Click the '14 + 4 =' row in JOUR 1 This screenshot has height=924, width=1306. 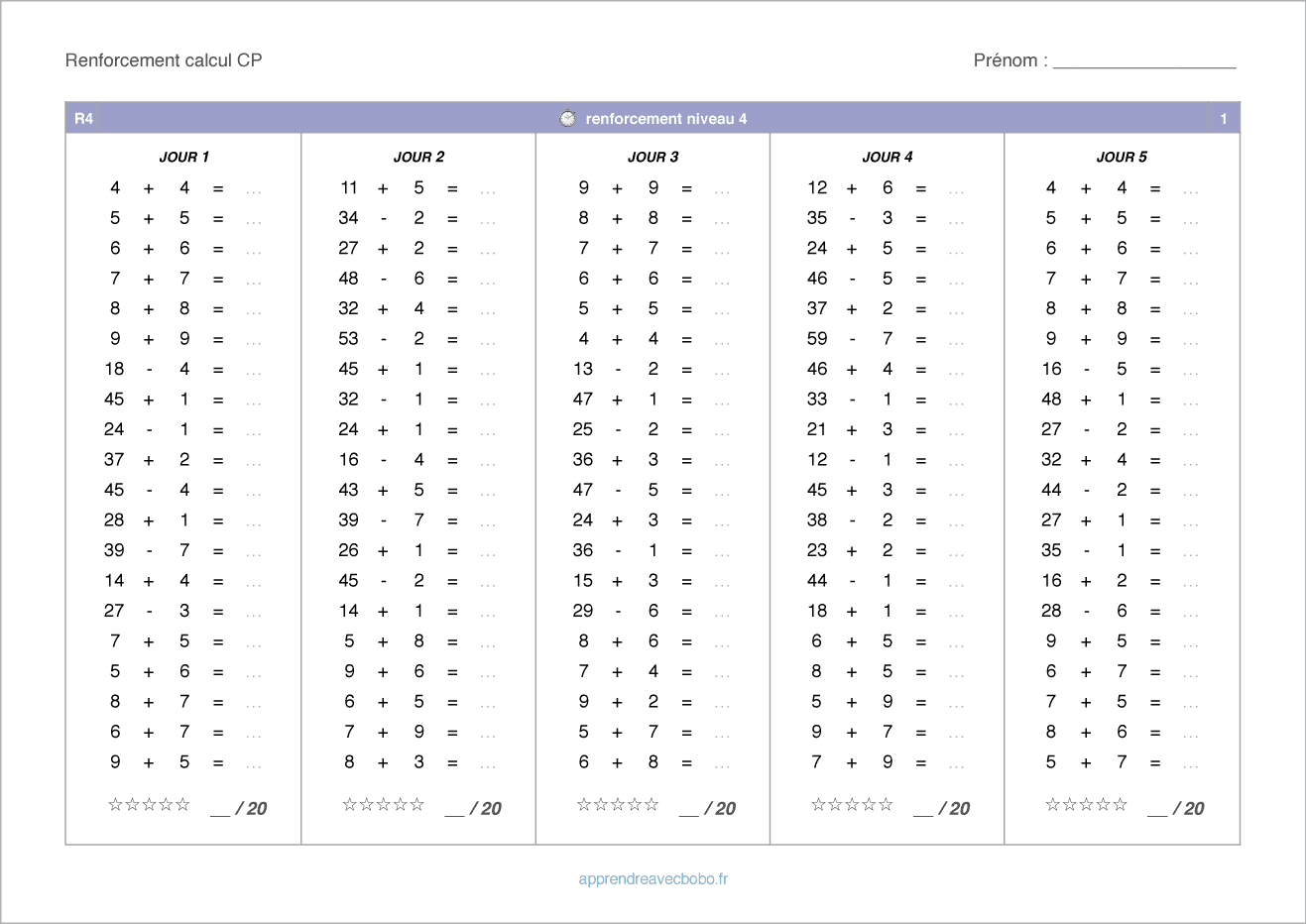[183, 581]
